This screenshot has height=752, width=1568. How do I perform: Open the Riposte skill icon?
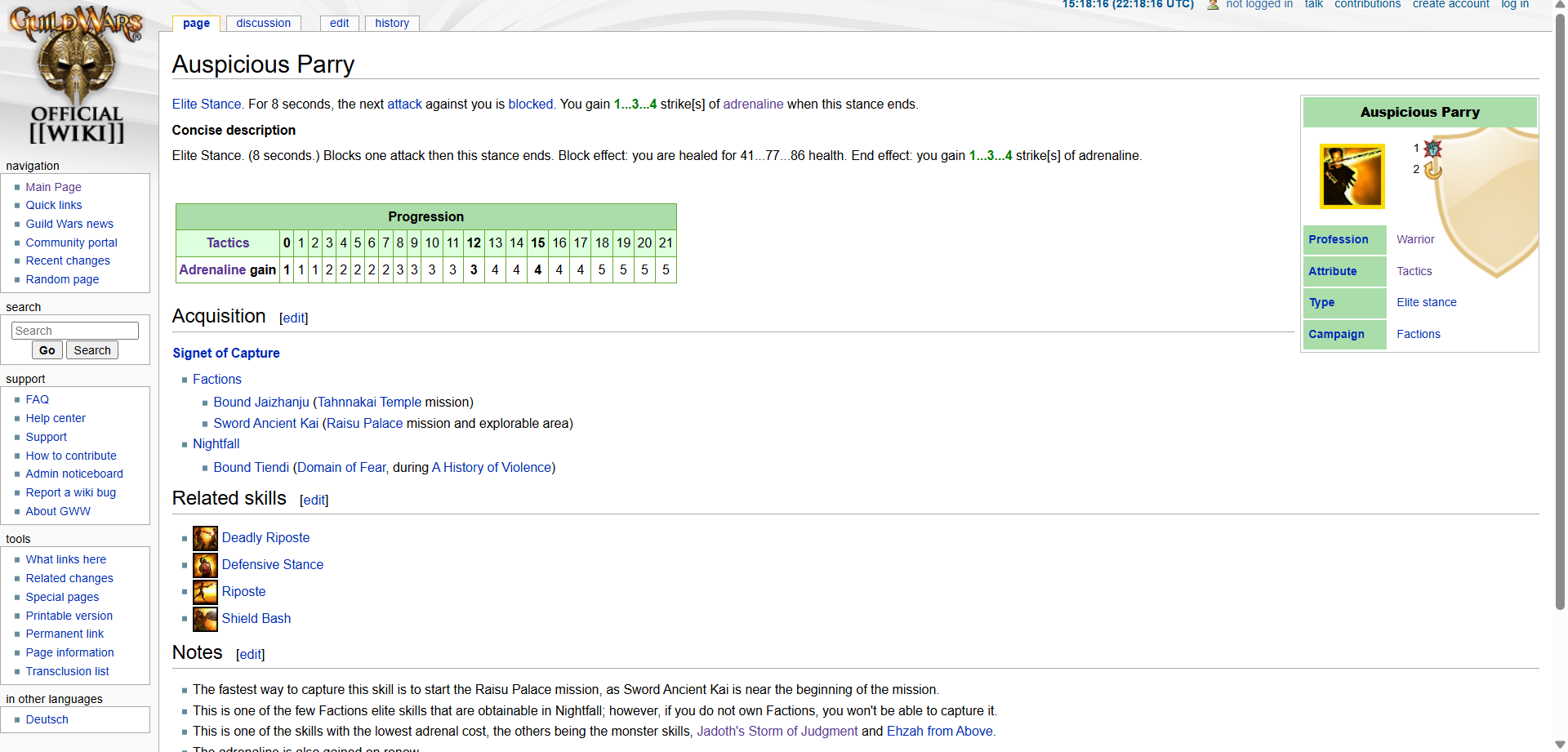205,592
